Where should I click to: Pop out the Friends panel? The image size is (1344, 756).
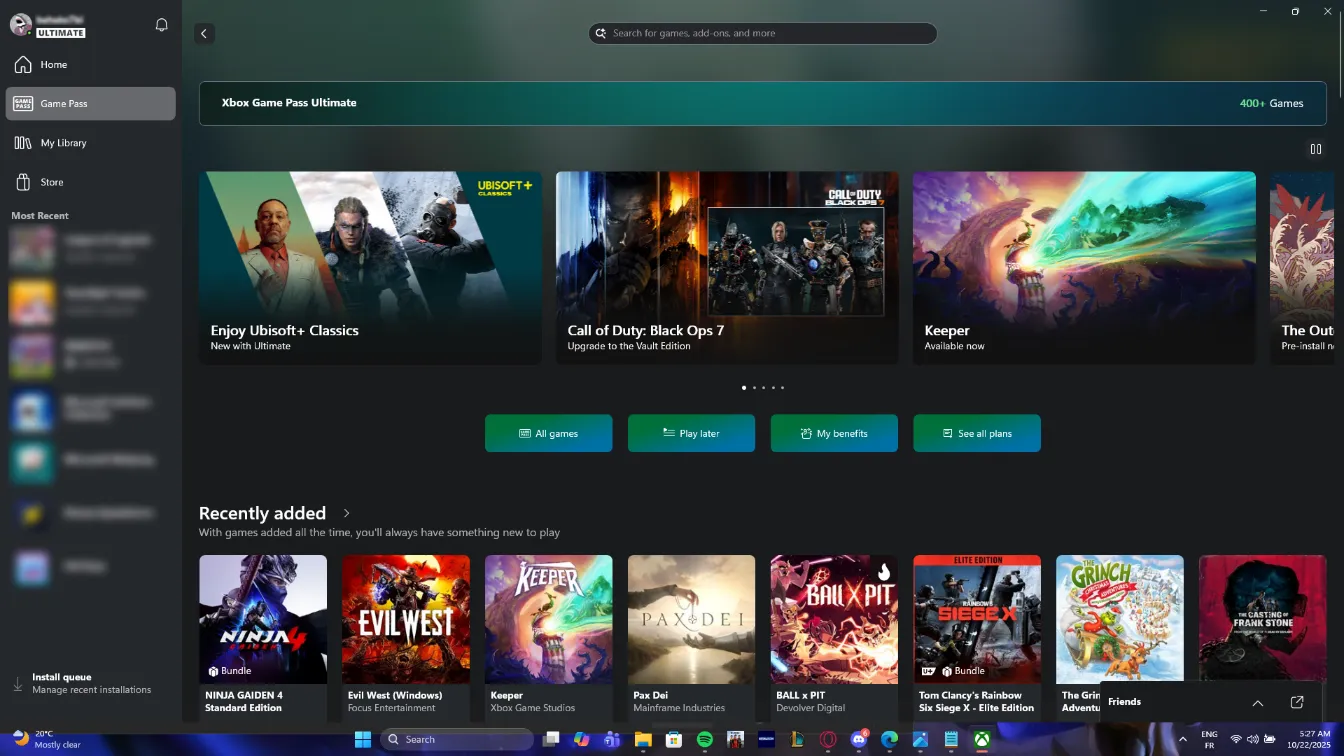coord(1297,701)
